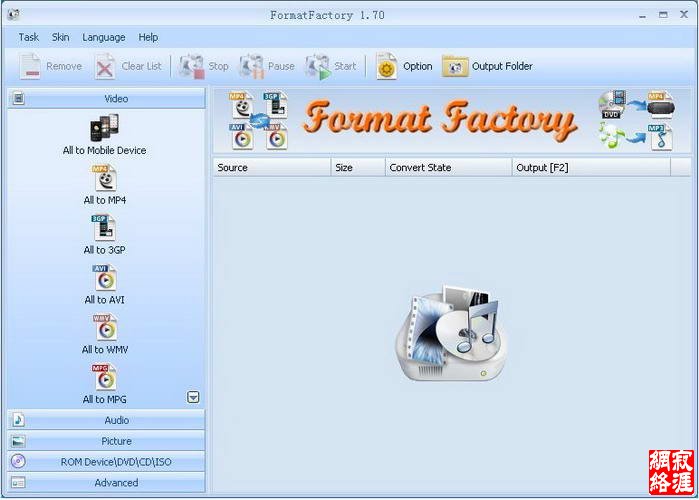
Task: Click the All to MPG label
Action: tap(104, 400)
